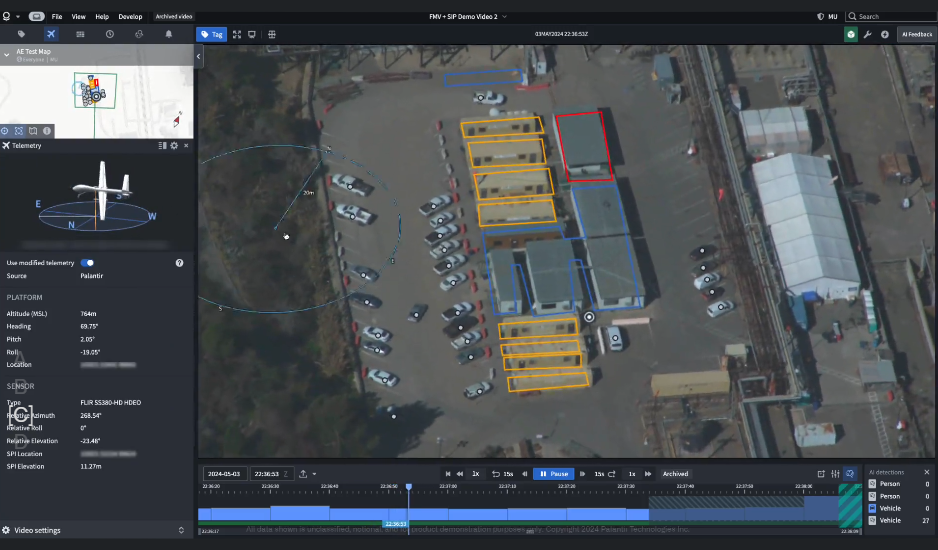Collapse the left sidebar with the arrow handle
938x550 pixels.
199,56
